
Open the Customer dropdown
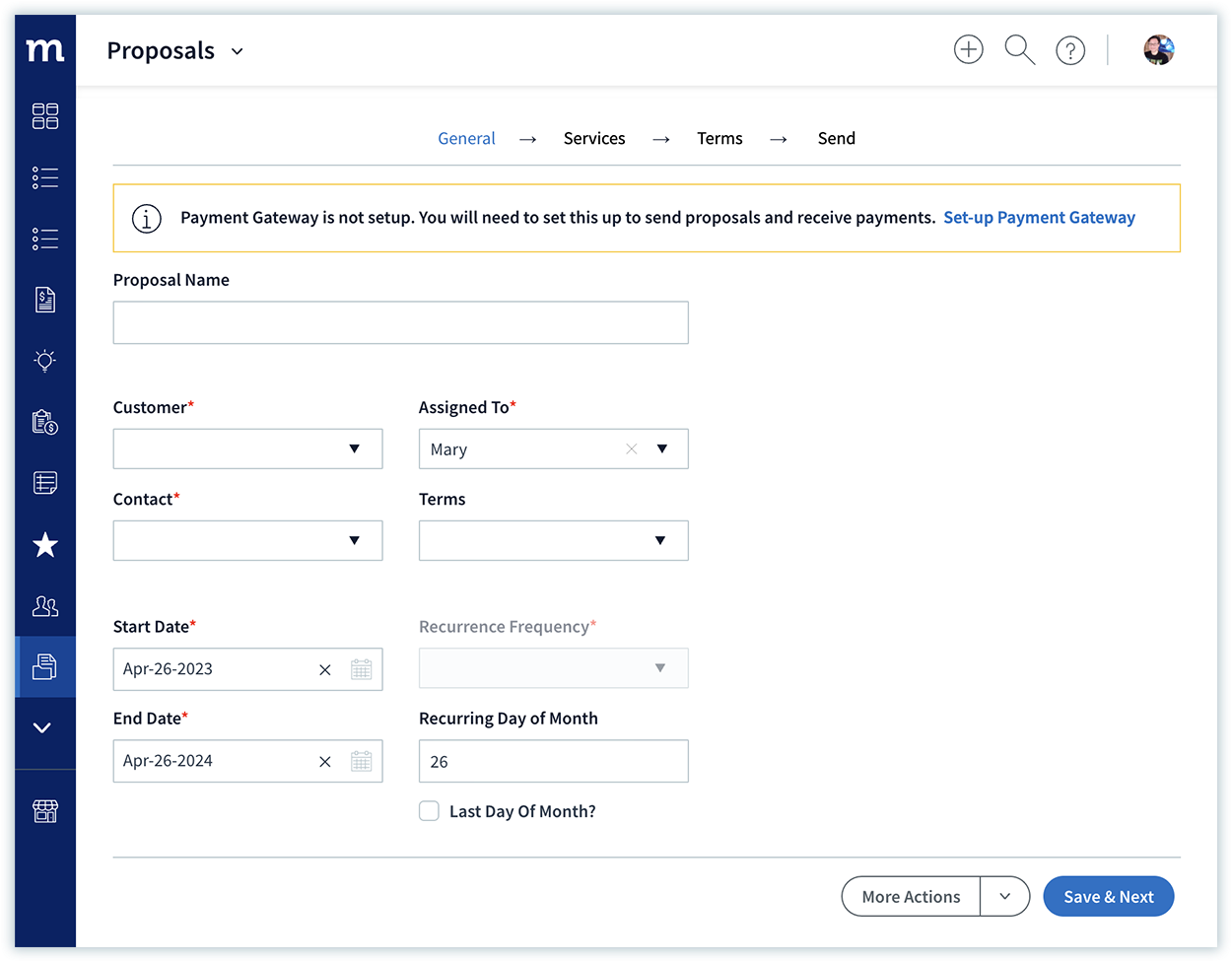pyautogui.click(x=247, y=448)
